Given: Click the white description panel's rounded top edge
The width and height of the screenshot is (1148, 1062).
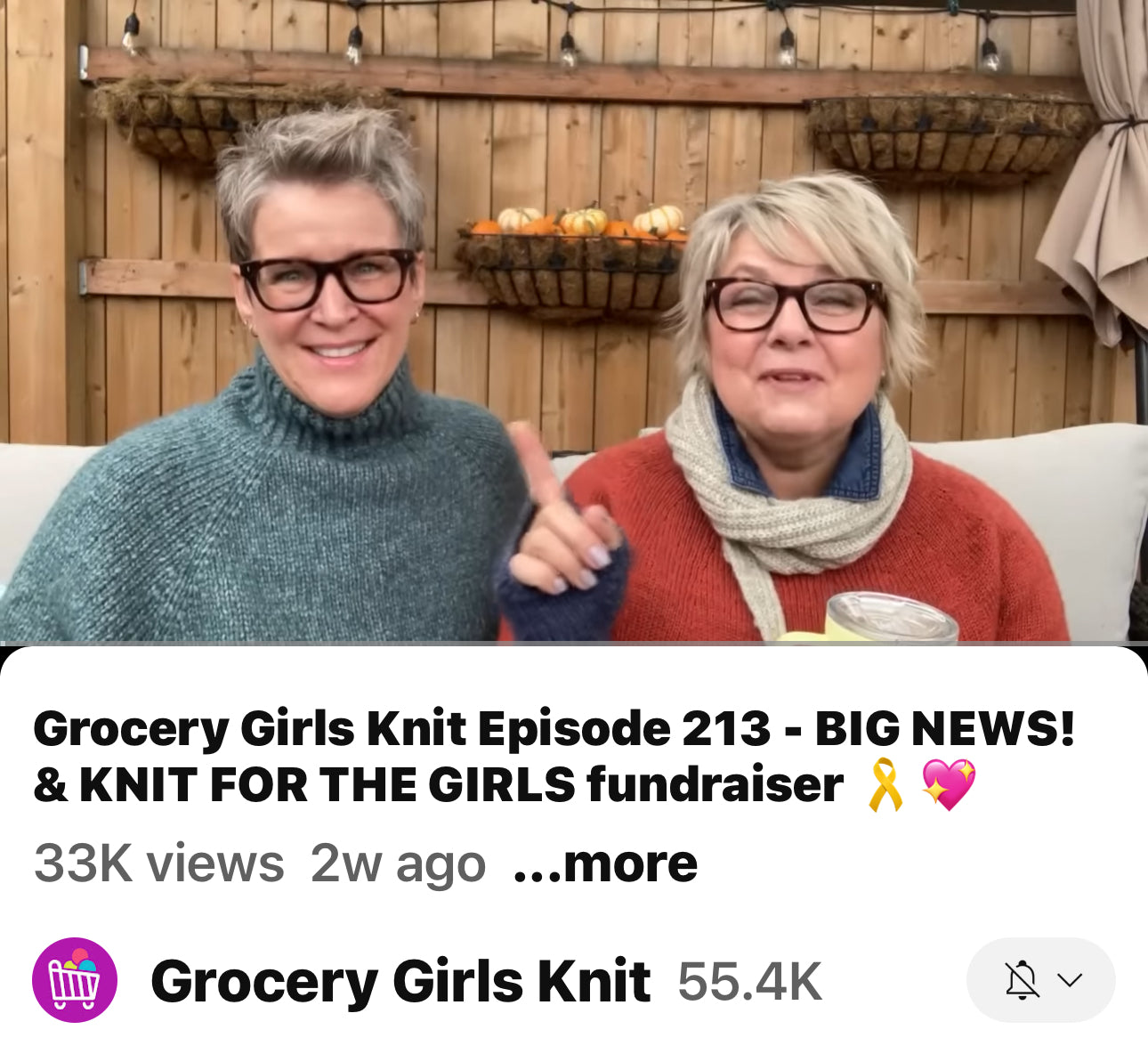Looking at the screenshot, I should [x=574, y=659].
